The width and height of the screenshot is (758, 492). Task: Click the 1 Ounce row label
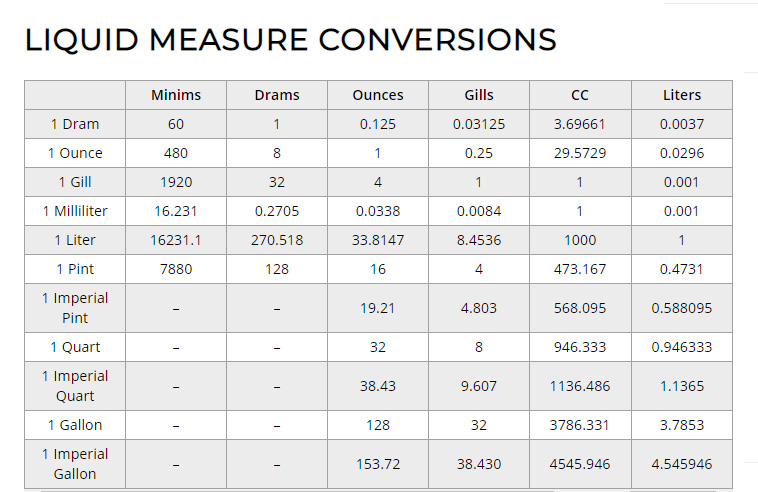pyautogui.click(x=75, y=153)
